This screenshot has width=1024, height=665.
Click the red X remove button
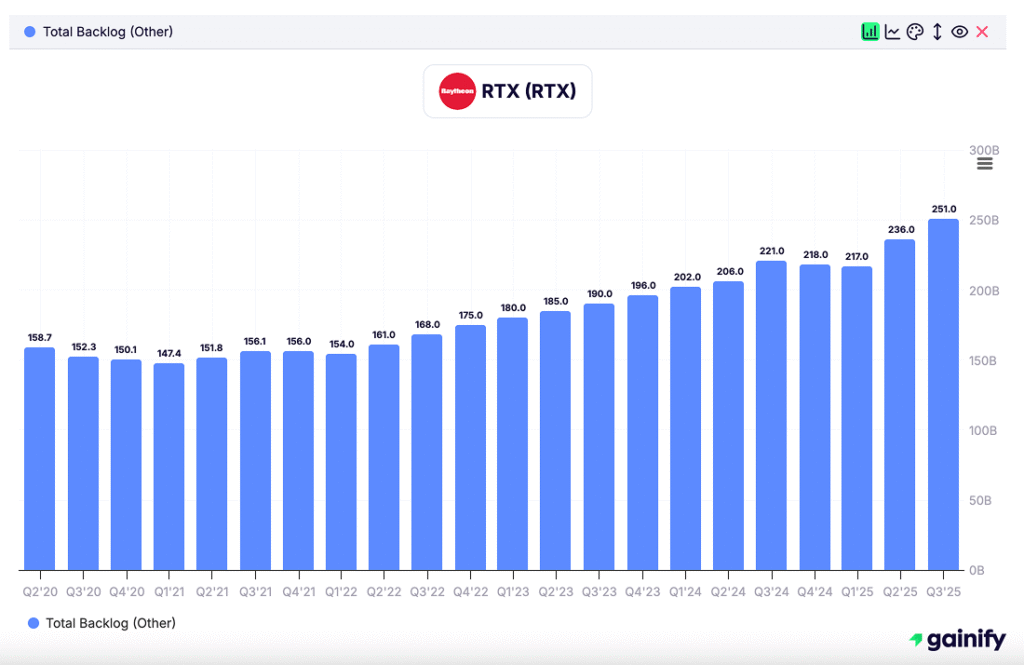pos(980,31)
